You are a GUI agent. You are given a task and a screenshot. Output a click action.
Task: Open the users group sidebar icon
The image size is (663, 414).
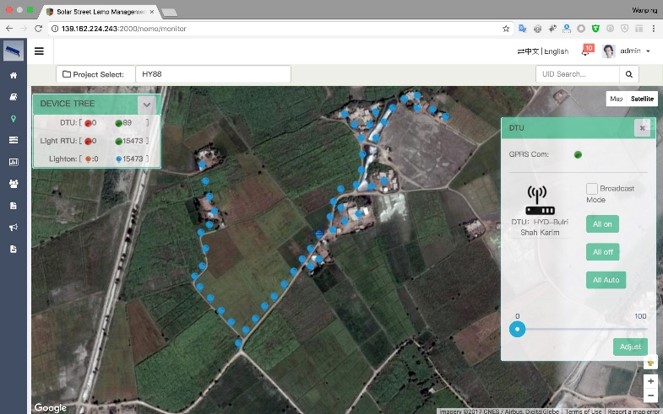point(13,183)
